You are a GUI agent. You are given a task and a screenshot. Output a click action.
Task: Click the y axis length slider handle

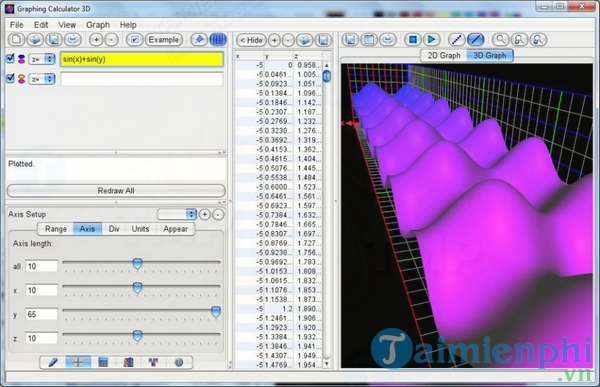pyautogui.click(x=216, y=312)
